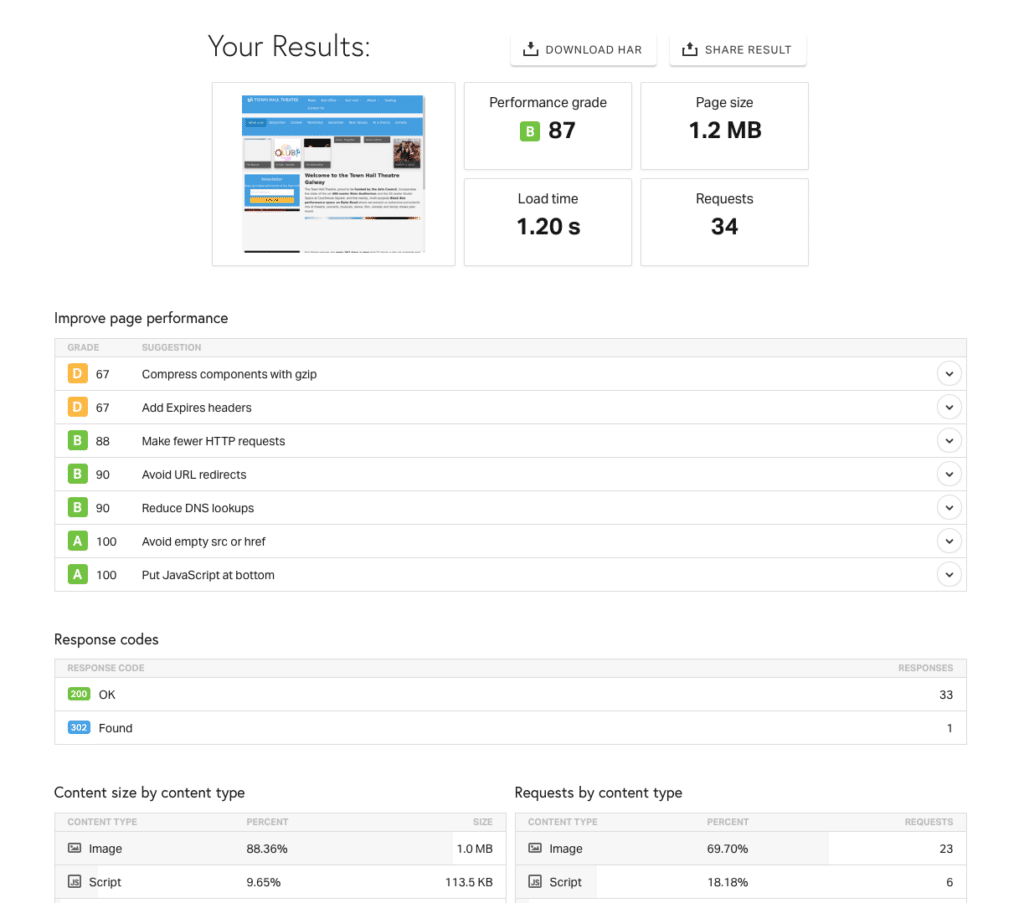Click the Put JavaScript at bottom text
The height and width of the screenshot is (903, 1024).
[208, 575]
